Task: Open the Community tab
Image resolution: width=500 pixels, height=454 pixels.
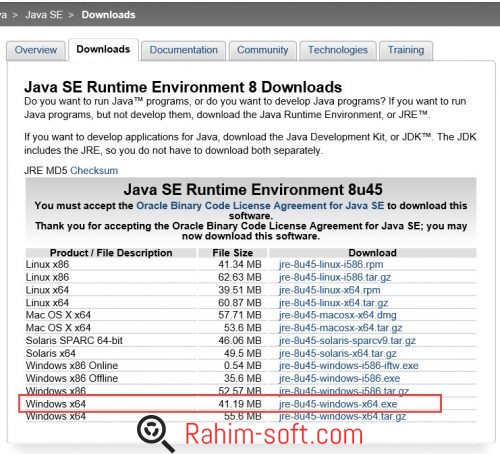Action: tap(263, 50)
